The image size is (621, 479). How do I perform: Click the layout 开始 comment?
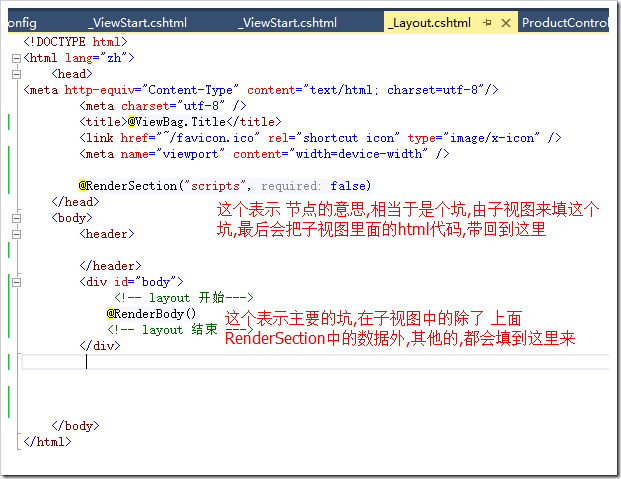184,298
